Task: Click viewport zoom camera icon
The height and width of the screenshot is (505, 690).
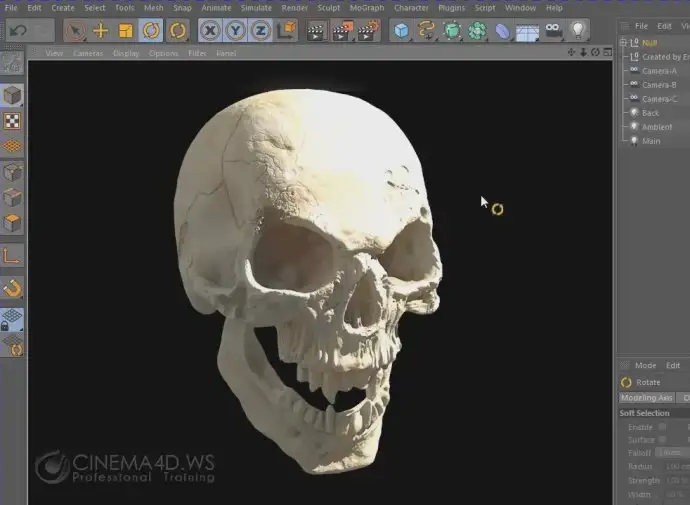Action: coord(583,52)
